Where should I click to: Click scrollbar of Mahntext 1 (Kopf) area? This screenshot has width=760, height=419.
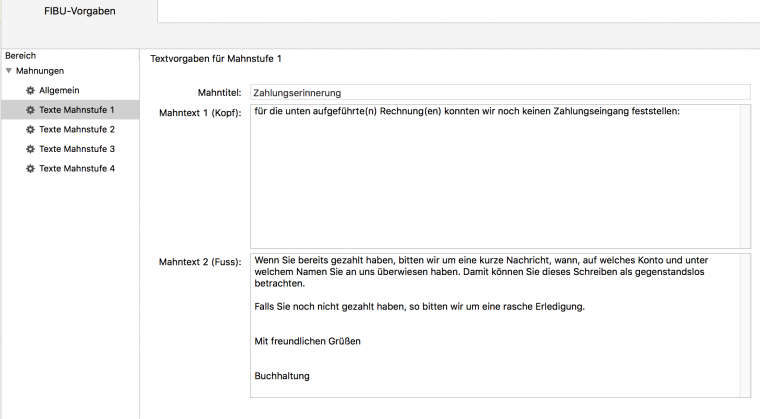tap(745, 177)
